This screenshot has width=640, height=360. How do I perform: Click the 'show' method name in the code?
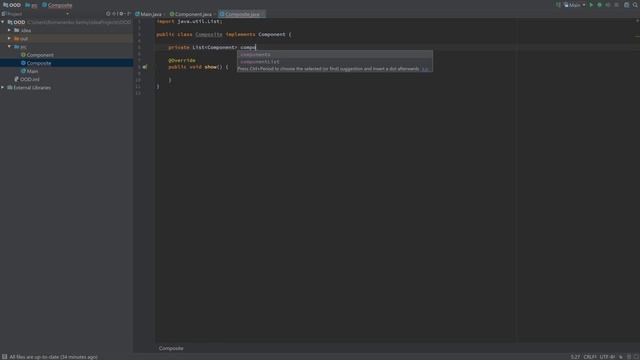coord(210,67)
